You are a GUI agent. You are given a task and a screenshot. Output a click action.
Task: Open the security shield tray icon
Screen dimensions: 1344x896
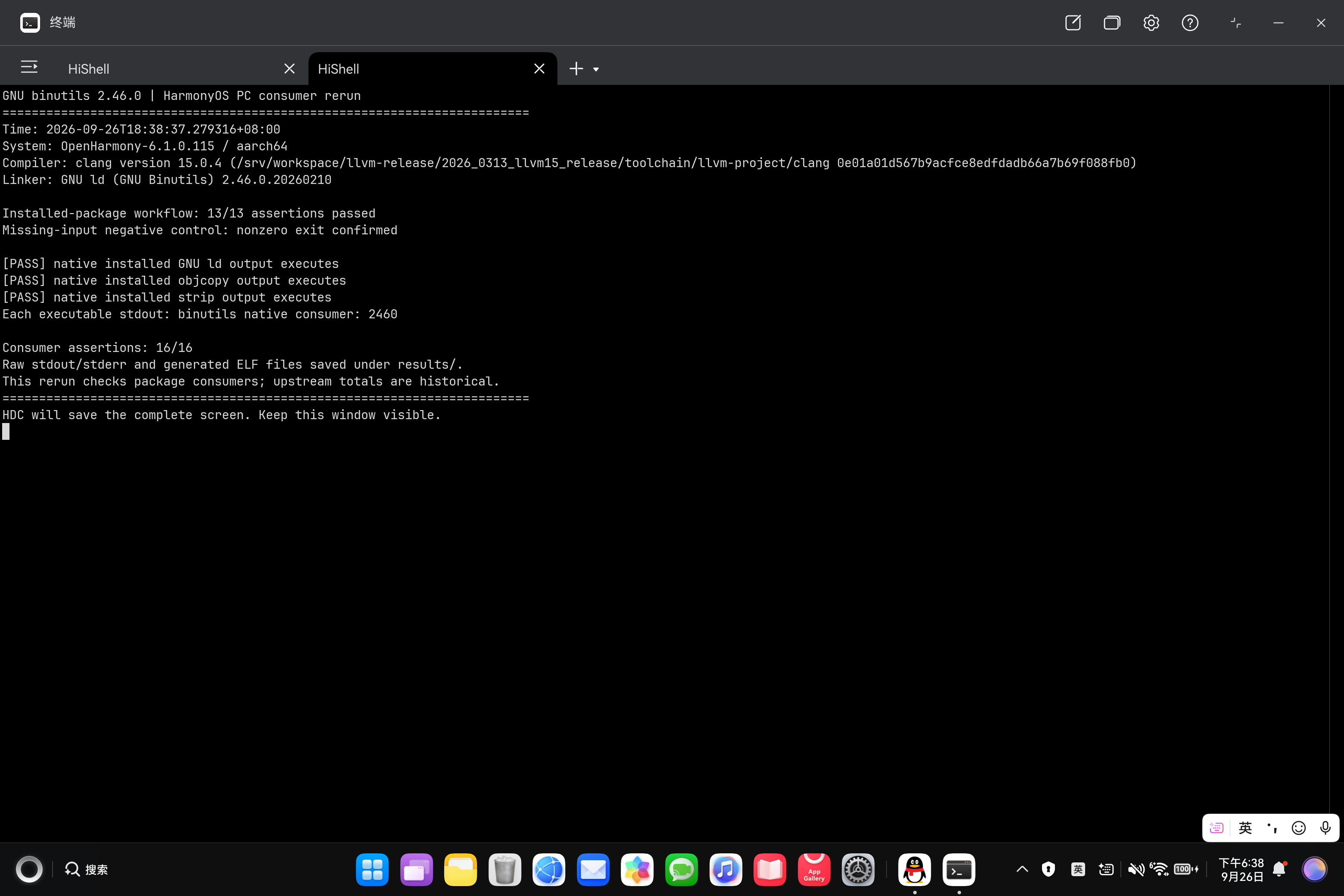(1048, 869)
